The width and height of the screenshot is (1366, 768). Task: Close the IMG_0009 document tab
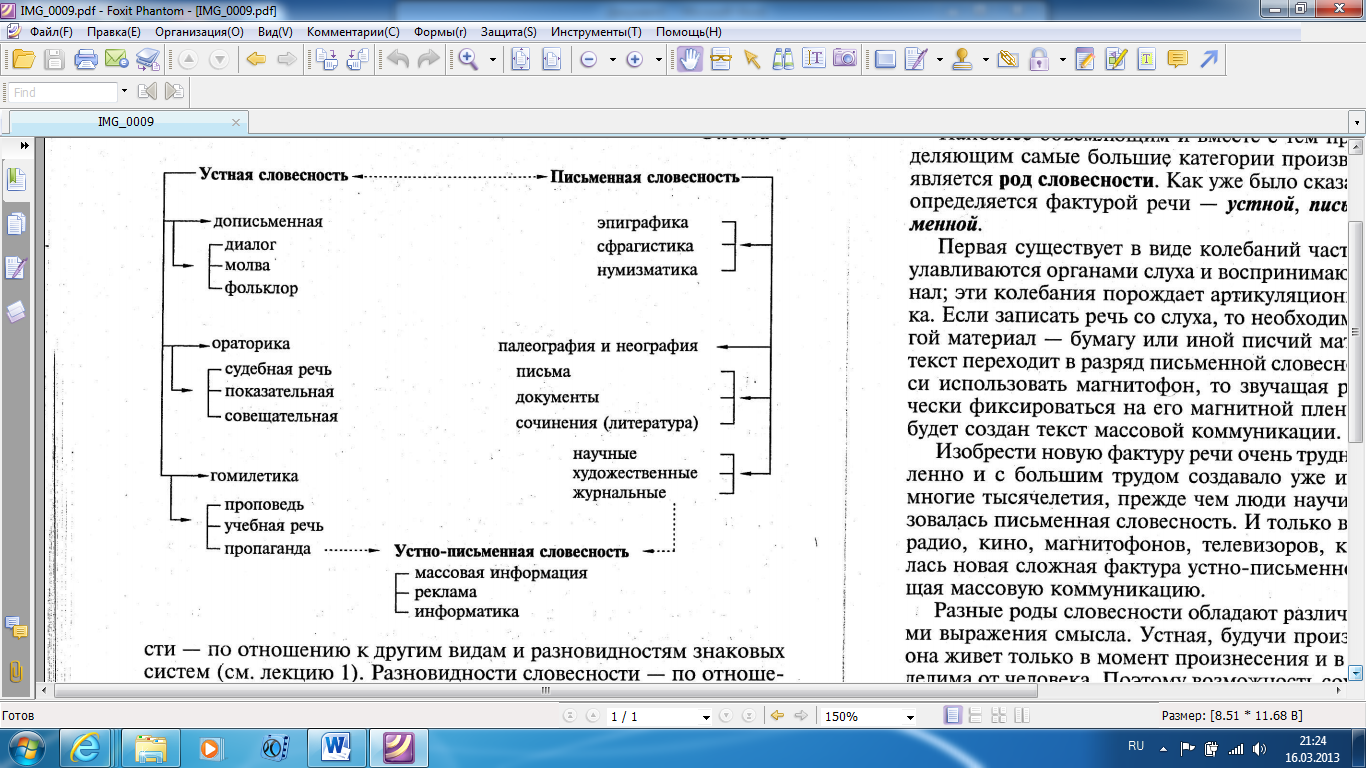[236, 123]
